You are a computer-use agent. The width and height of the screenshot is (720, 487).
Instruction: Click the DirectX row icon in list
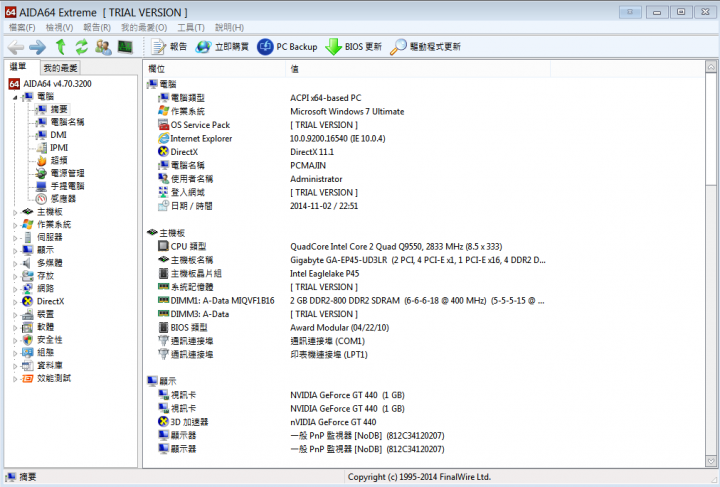(163, 151)
